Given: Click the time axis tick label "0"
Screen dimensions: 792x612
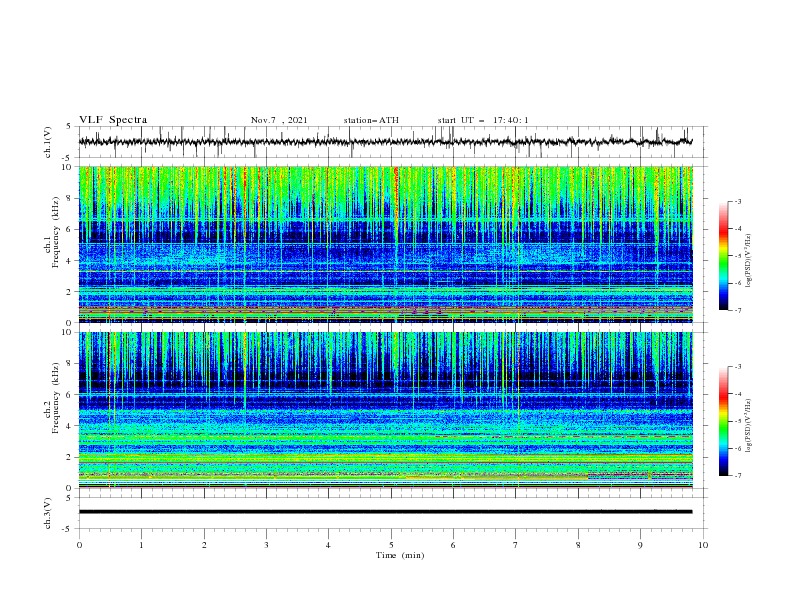Looking at the screenshot, I should click(79, 545).
